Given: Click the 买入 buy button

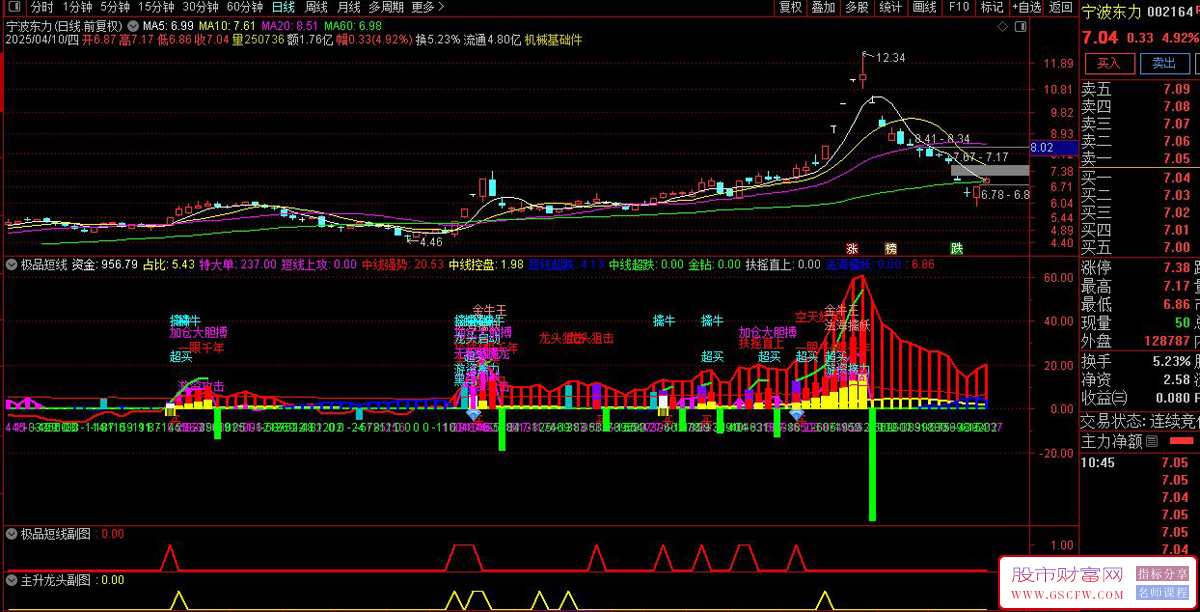Looking at the screenshot, I should click(1109, 63).
